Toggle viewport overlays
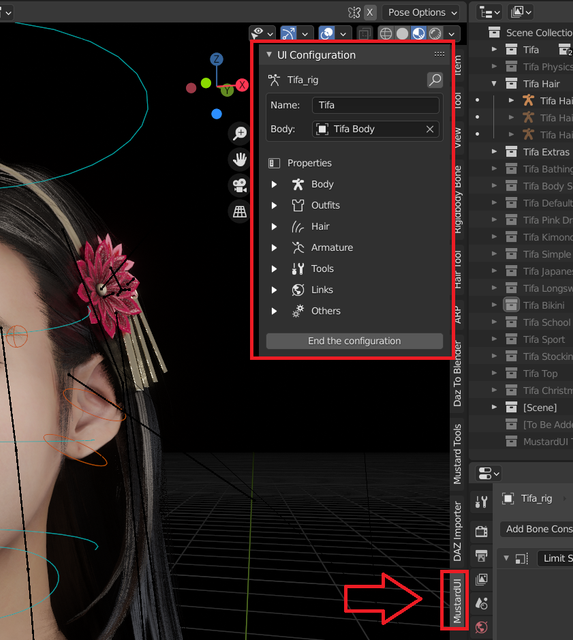The width and height of the screenshot is (573, 640). (x=327, y=33)
